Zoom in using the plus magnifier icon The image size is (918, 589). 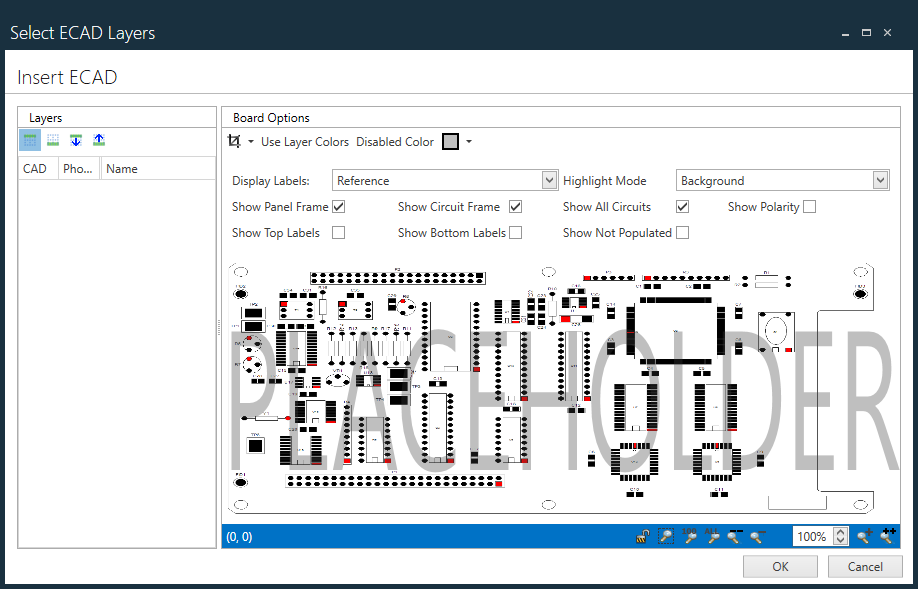(864, 537)
